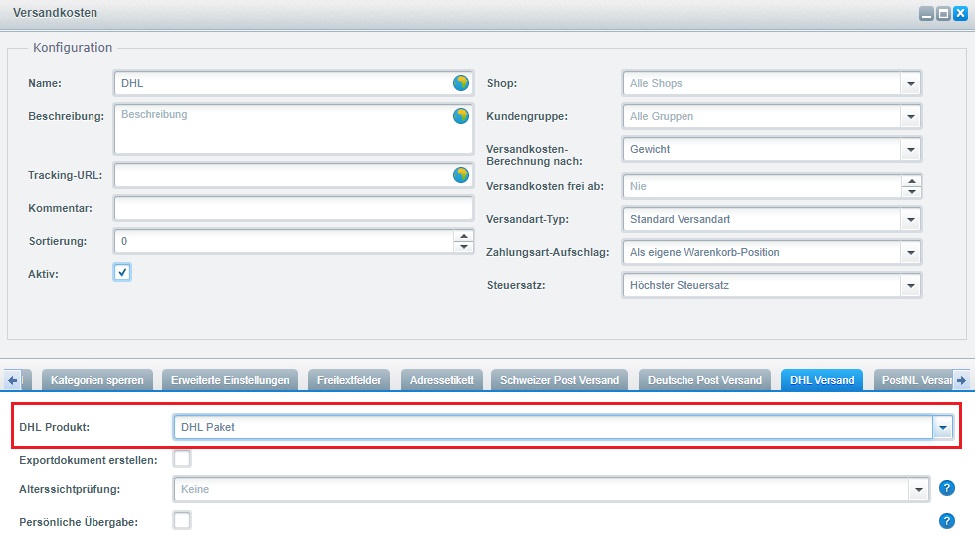
Task: Open the help icon beside Alterssichtprüfung
Action: click(x=946, y=488)
